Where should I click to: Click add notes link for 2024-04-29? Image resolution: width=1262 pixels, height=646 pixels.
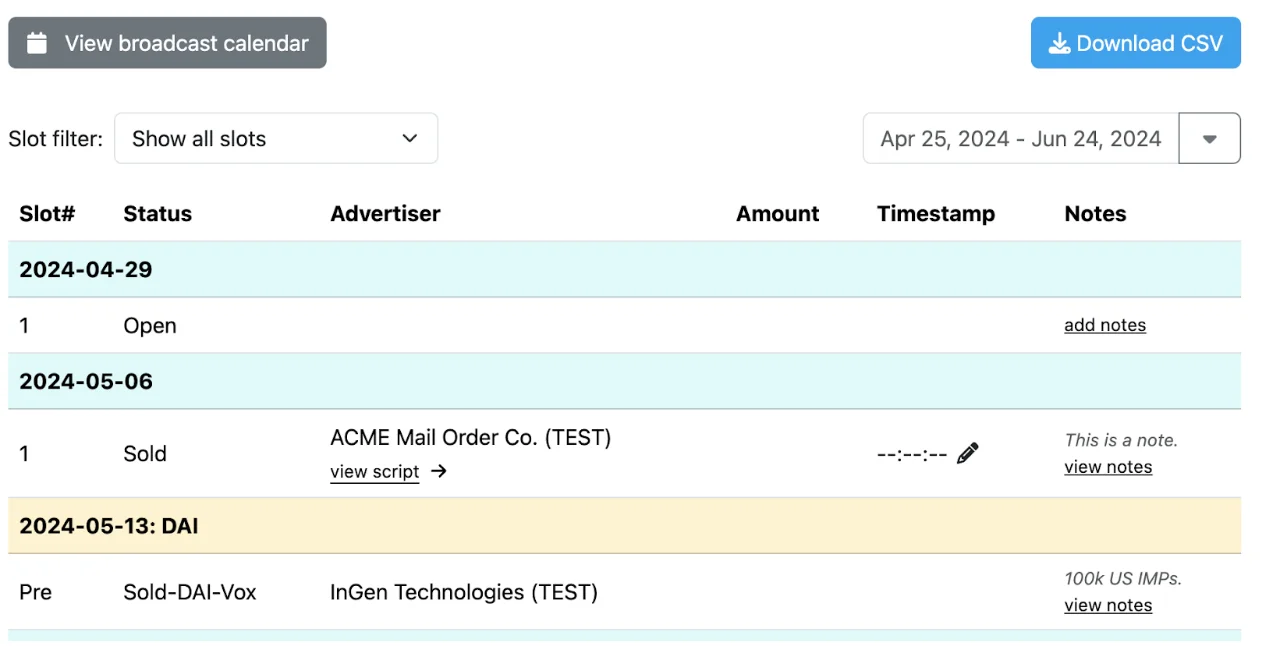1105,325
